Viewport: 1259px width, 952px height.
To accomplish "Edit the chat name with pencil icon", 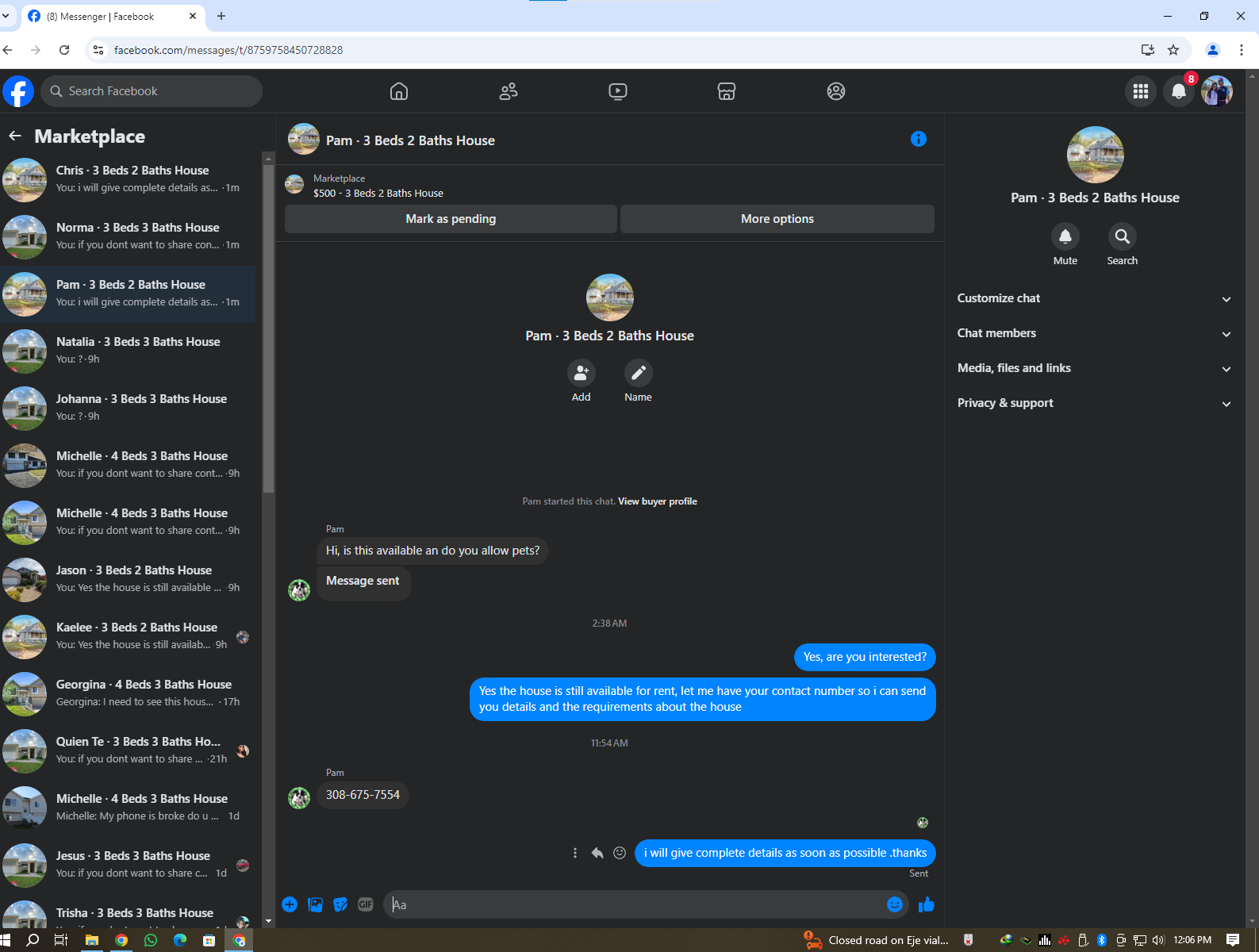I will (639, 373).
